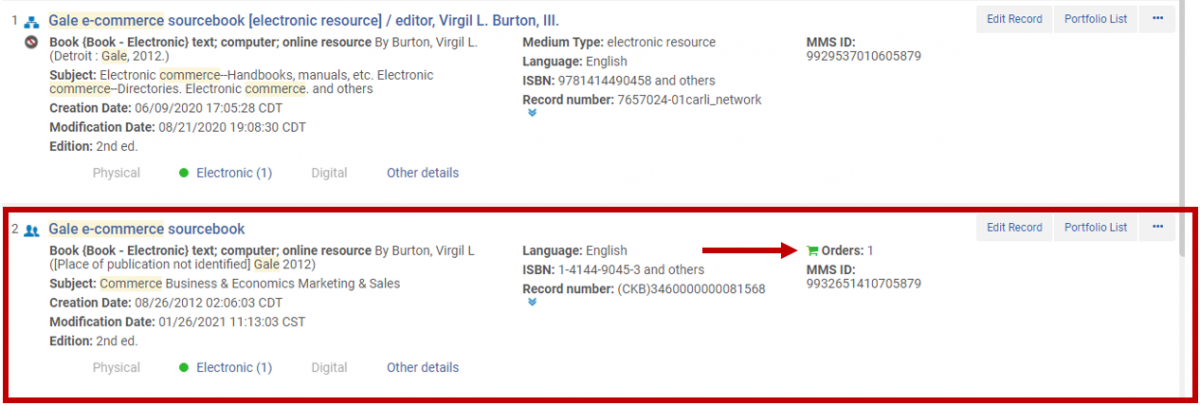The image size is (1200, 406).
Task: Open Portfolio List for the first record
Action: point(1094,19)
